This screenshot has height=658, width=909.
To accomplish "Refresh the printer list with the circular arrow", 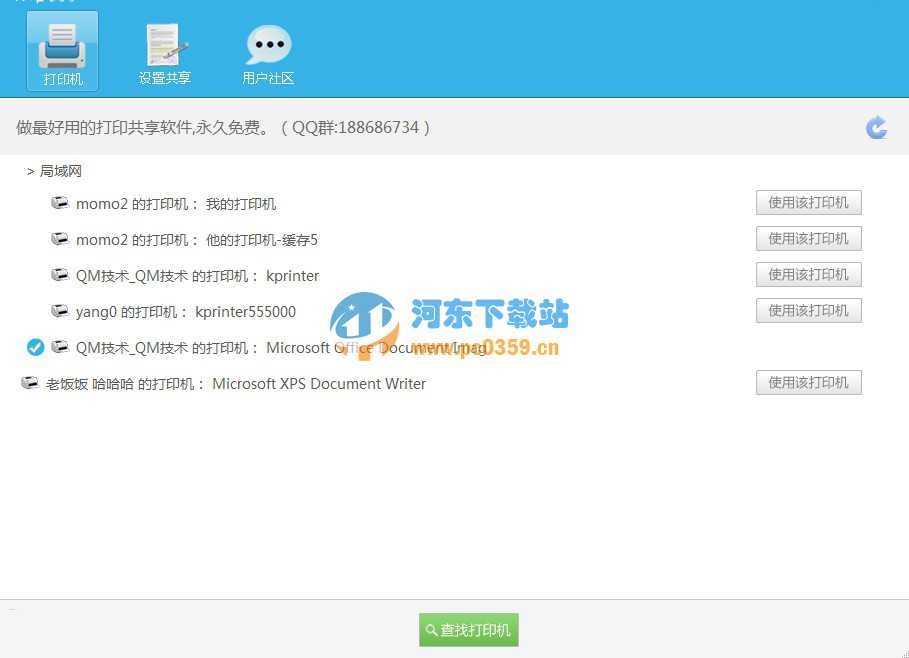I will 875,127.
